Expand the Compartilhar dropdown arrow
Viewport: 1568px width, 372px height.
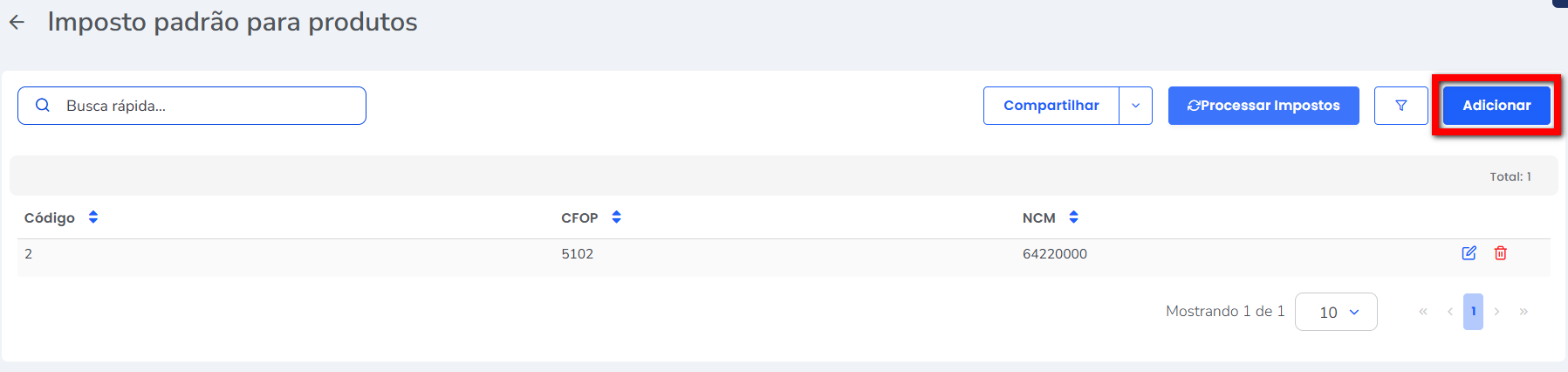coord(1135,106)
